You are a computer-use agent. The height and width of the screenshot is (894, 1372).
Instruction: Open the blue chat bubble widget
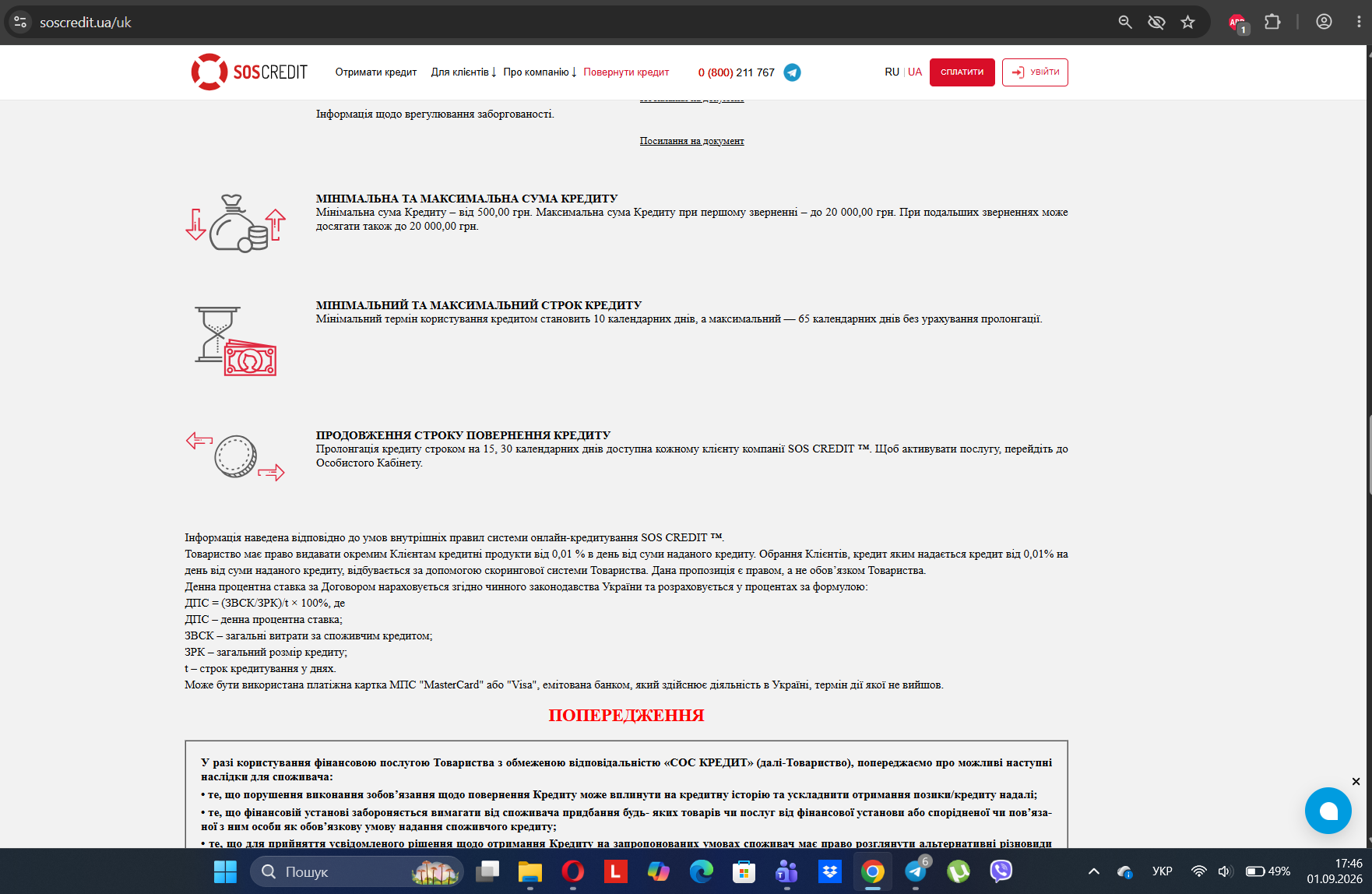click(1328, 811)
